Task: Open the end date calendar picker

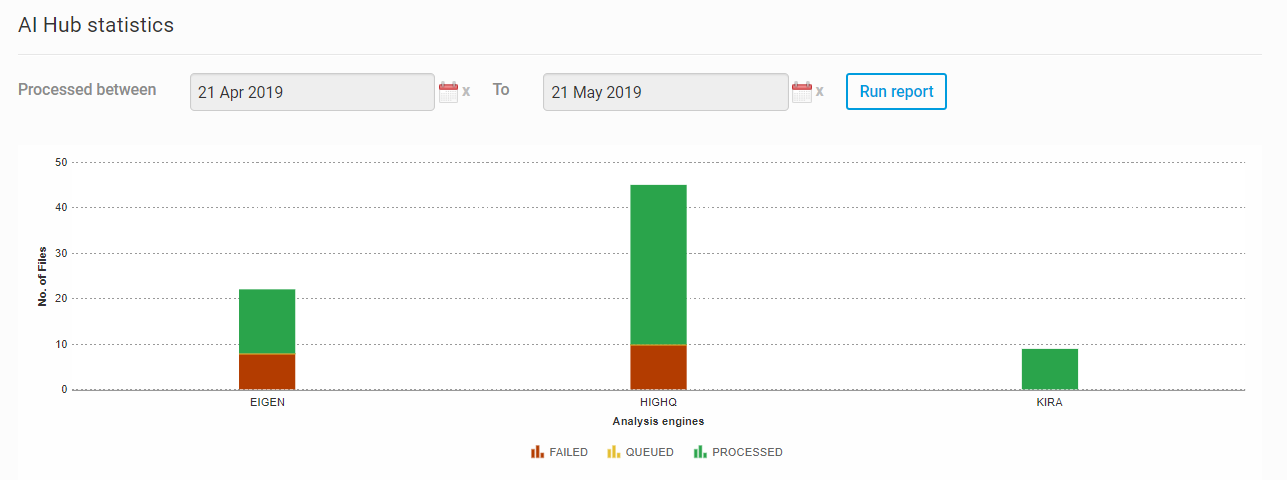Action: 801,92
